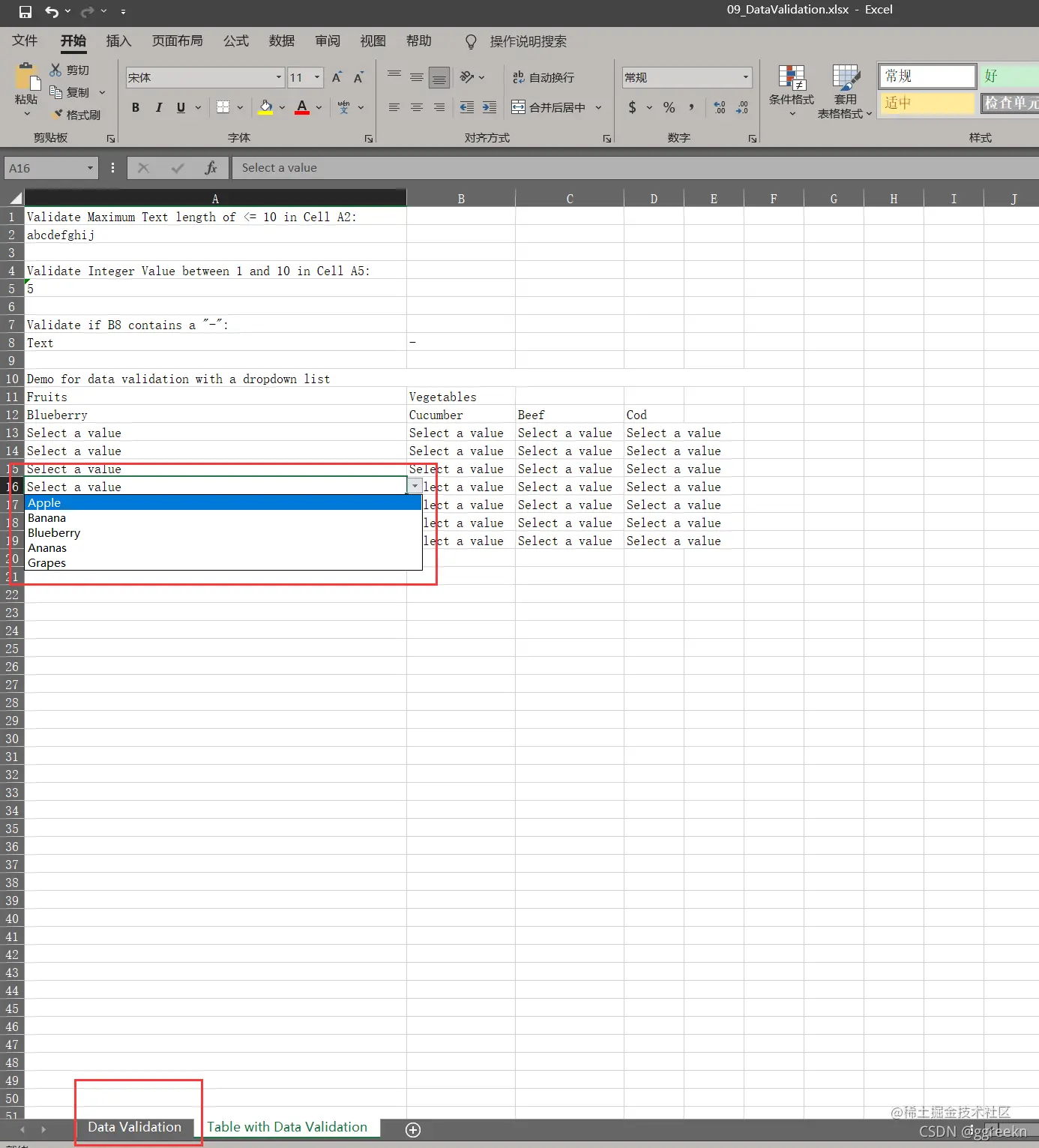This screenshot has height=1148, width=1039.
Task: Click the Copy icon
Action: click(x=55, y=91)
